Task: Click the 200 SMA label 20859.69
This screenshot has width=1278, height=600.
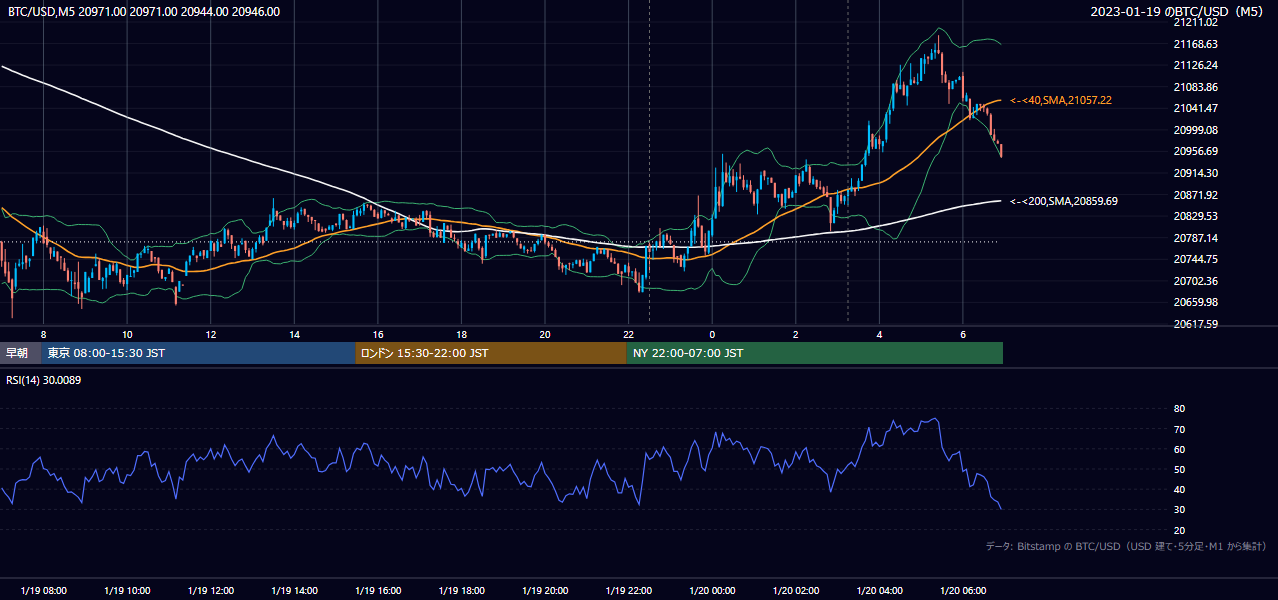Action: point(1064,201)
